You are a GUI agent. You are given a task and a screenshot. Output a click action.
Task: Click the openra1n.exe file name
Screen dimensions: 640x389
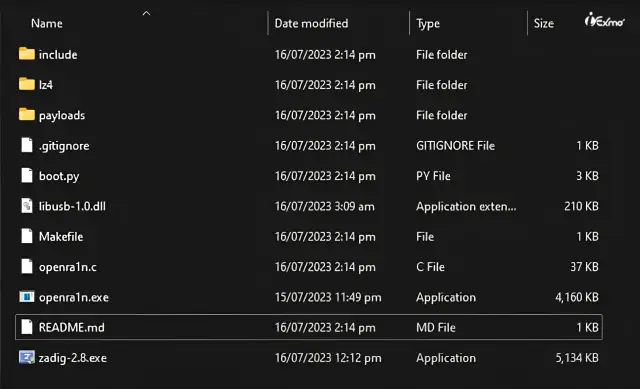pos(74,298)
